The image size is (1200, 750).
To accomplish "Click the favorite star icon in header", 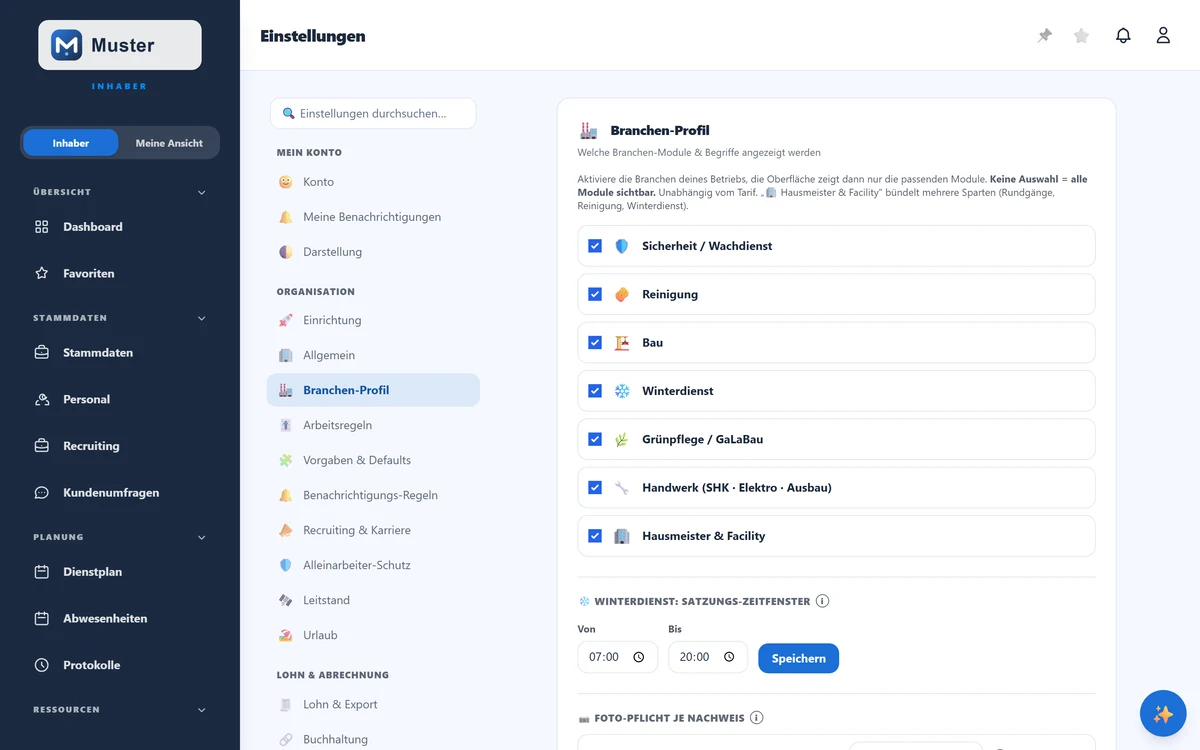I will click(x=1081, y=36).
